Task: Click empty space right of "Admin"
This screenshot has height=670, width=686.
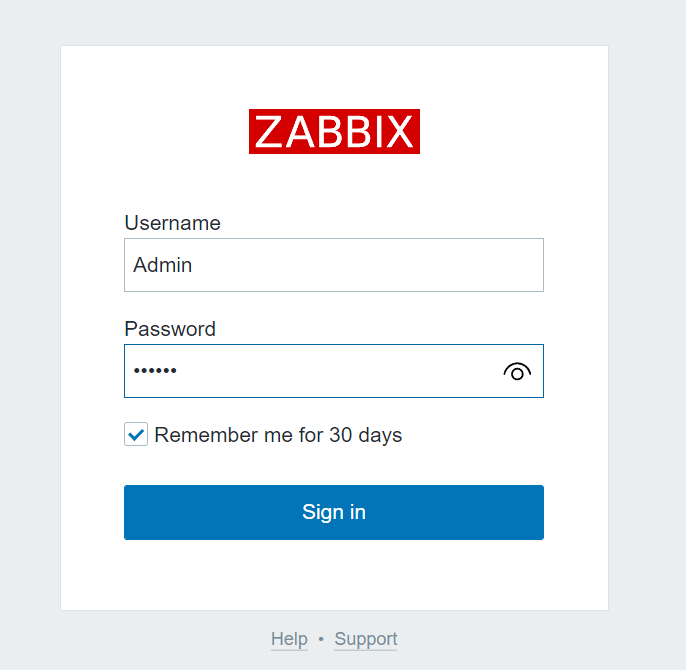Action: pyautogui.click(x=368, y=265)
